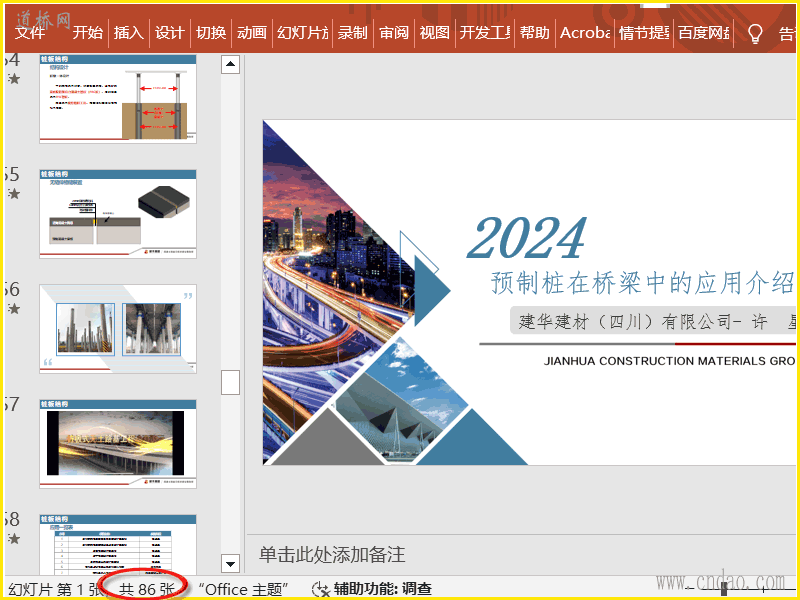Click the notes field 单击此处添加备注

coord(332,555)
